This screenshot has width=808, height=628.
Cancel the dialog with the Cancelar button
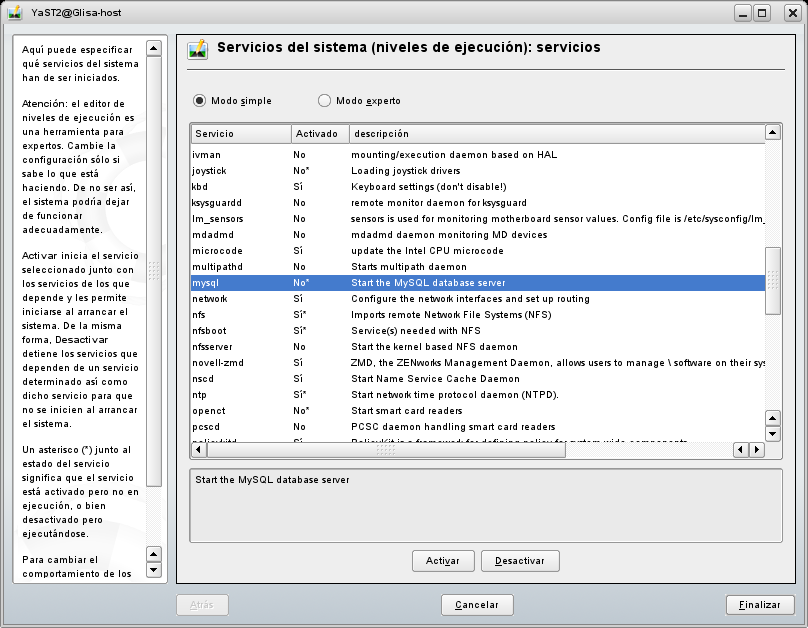(x=477, y=605)
